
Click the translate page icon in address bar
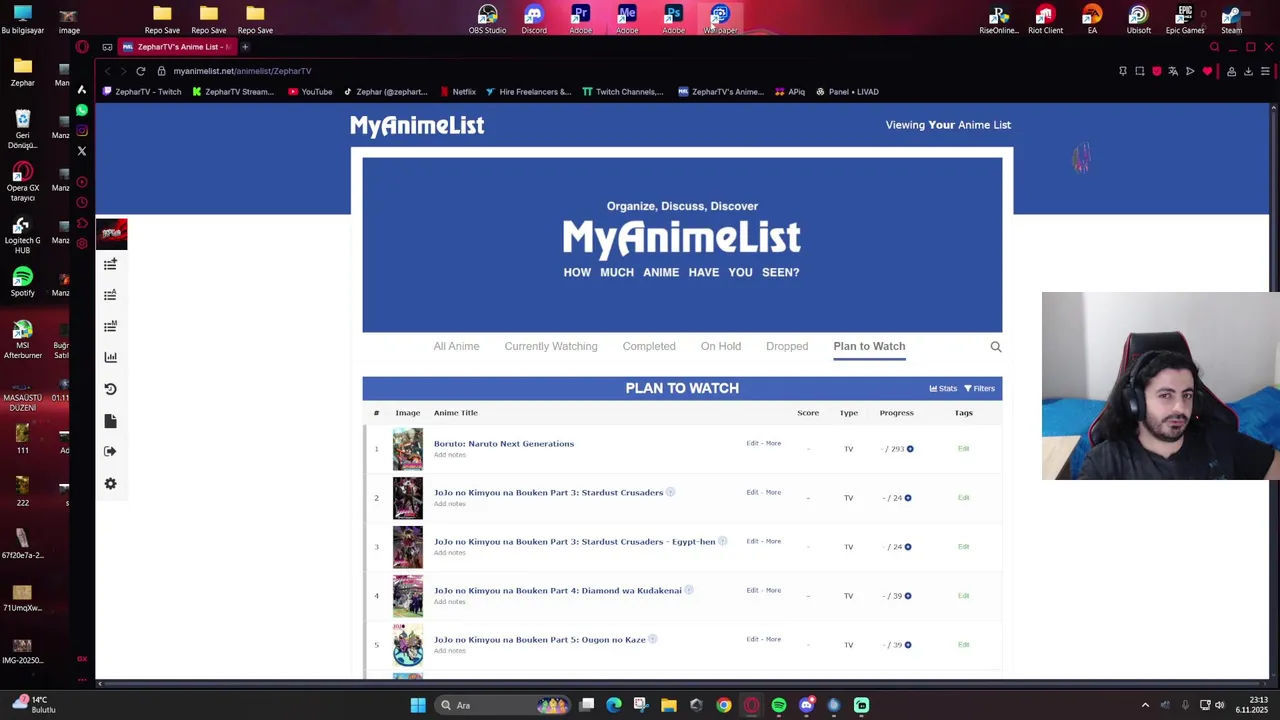(x=1173, y=71)
